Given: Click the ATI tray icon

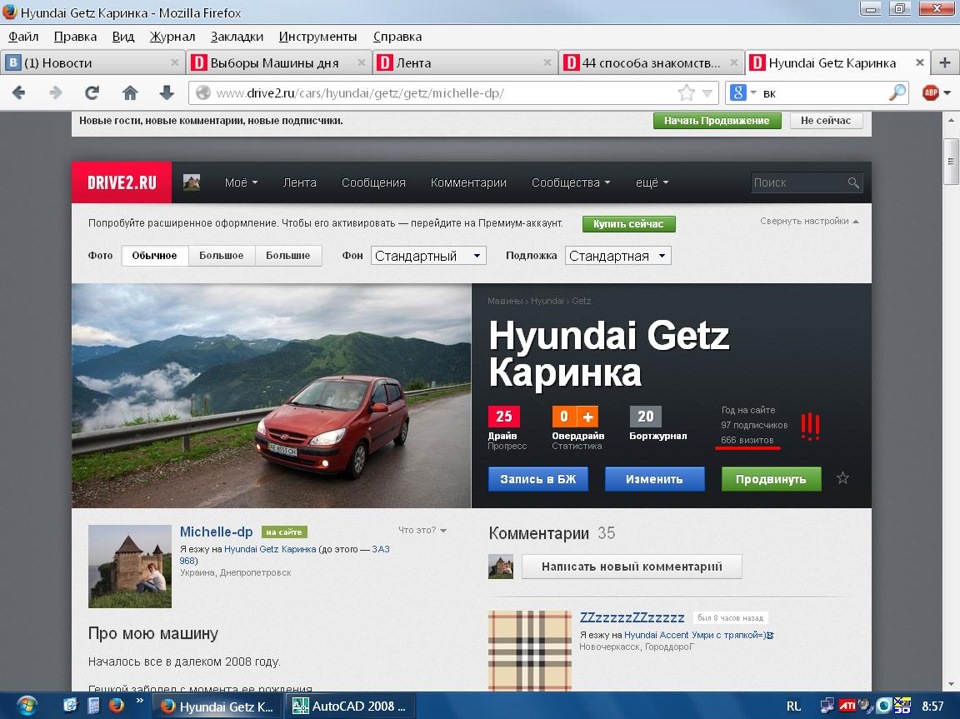Looking at the screenshot, I should coord(847,706).
